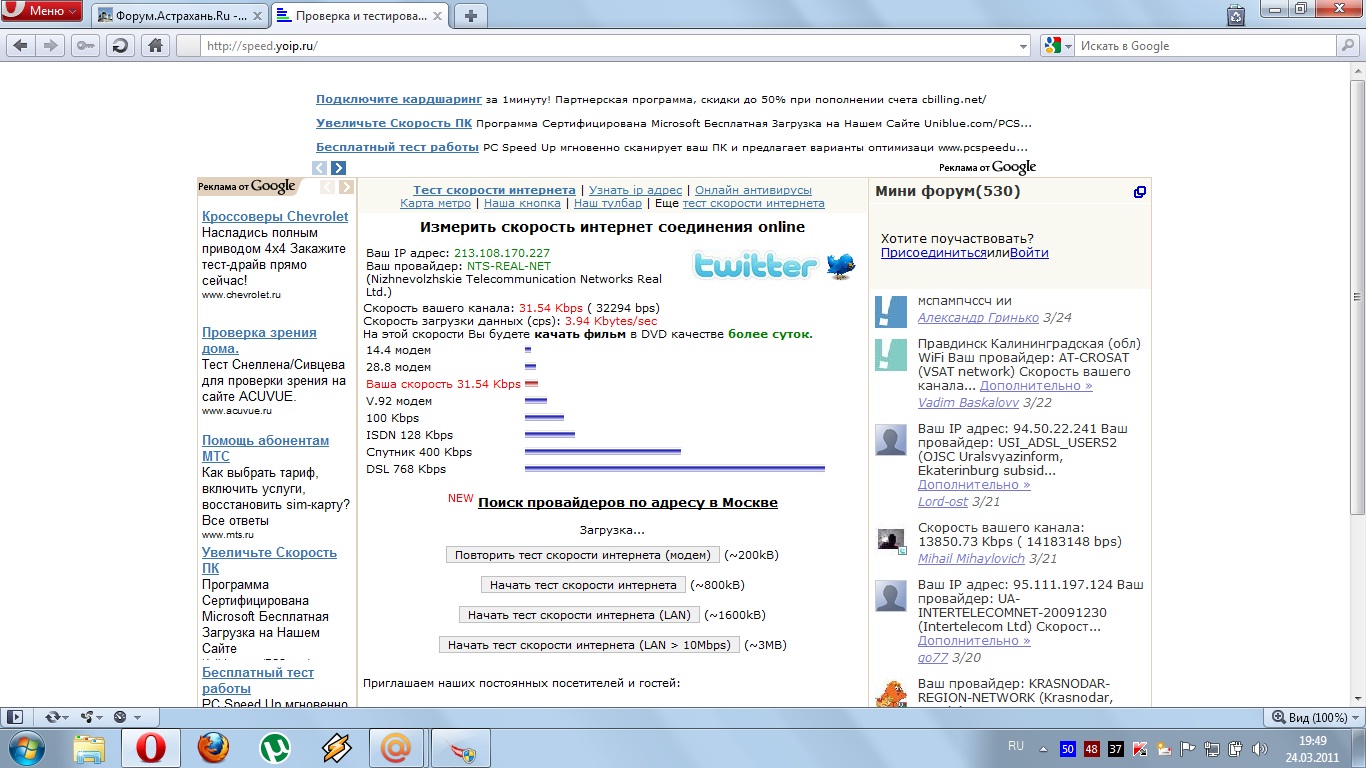Toggle the Opera side panel button

click(x=14, y=717)
